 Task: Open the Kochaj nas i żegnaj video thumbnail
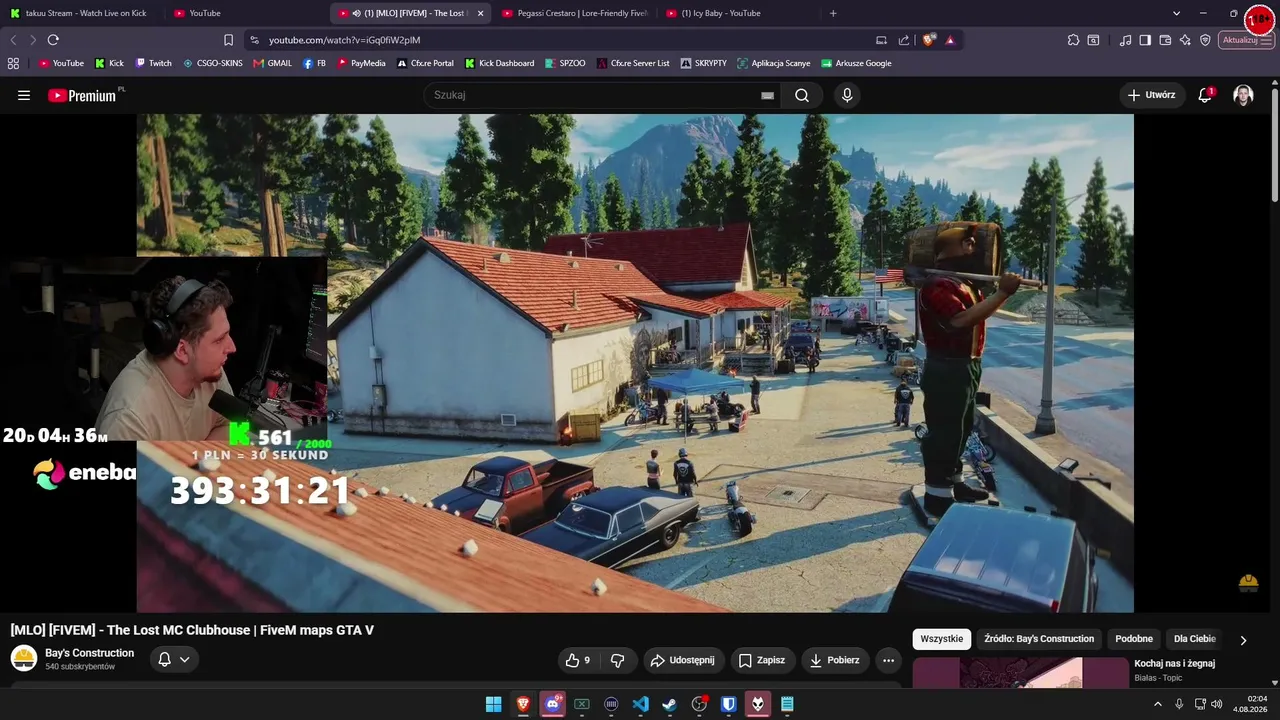tap(1020, 673)
